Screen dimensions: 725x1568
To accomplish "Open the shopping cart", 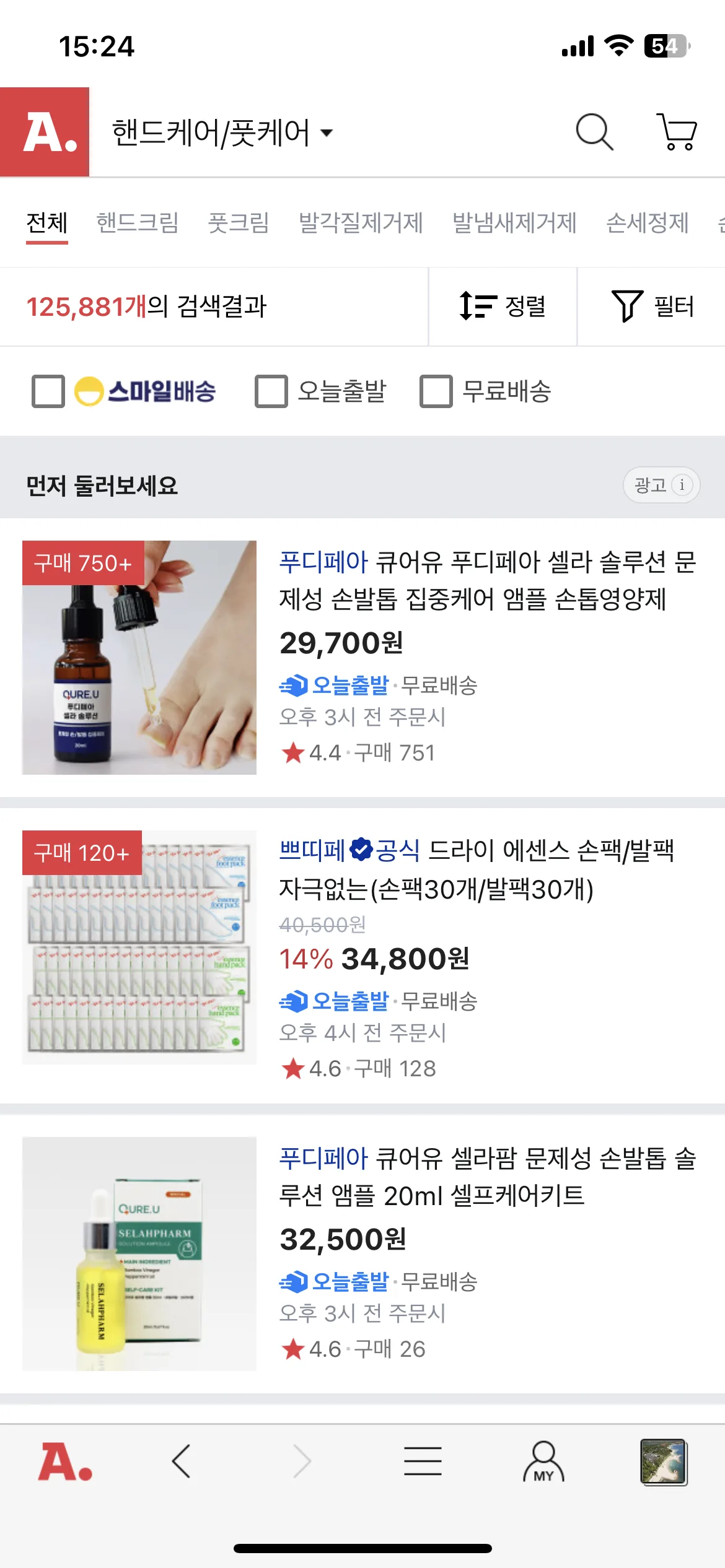I will coord(677,132).
